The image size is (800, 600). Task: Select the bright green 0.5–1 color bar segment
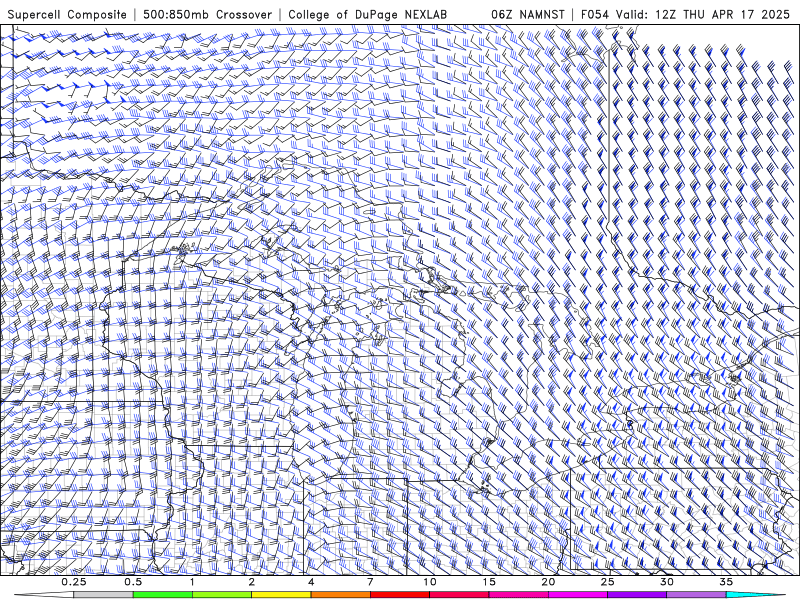(163, 595)
